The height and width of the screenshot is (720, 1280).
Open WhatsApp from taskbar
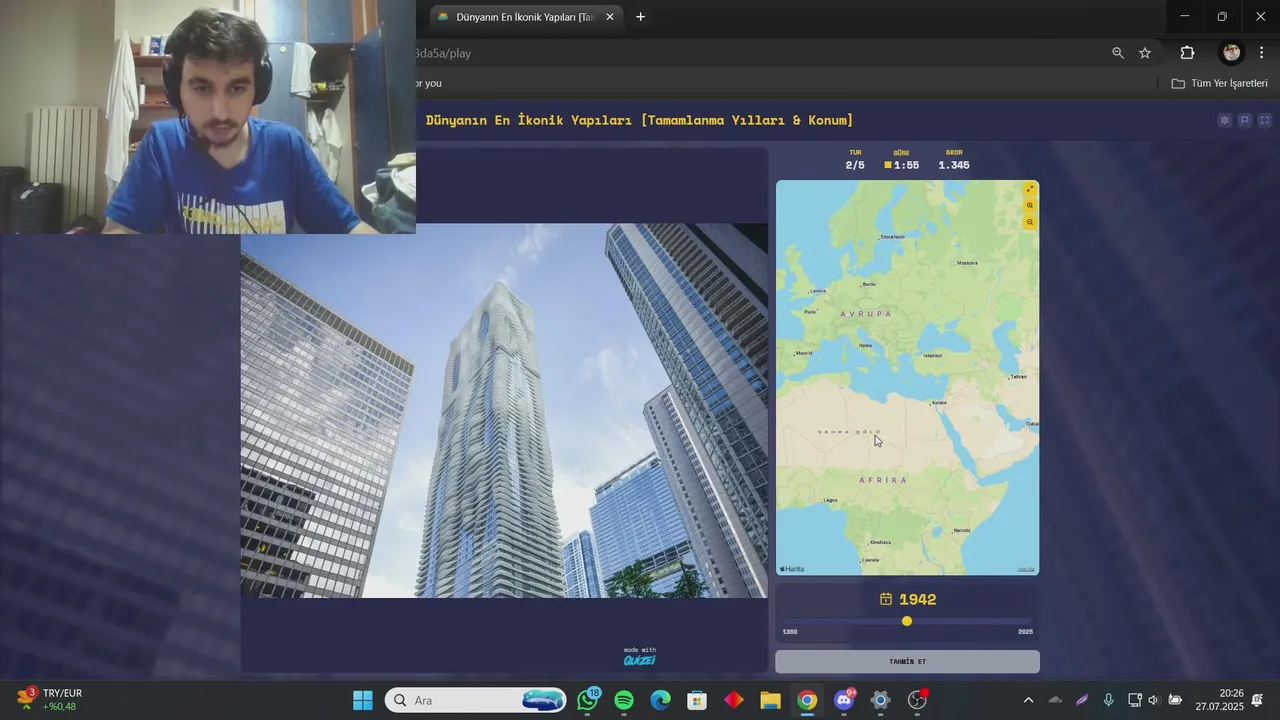[588, 700]
